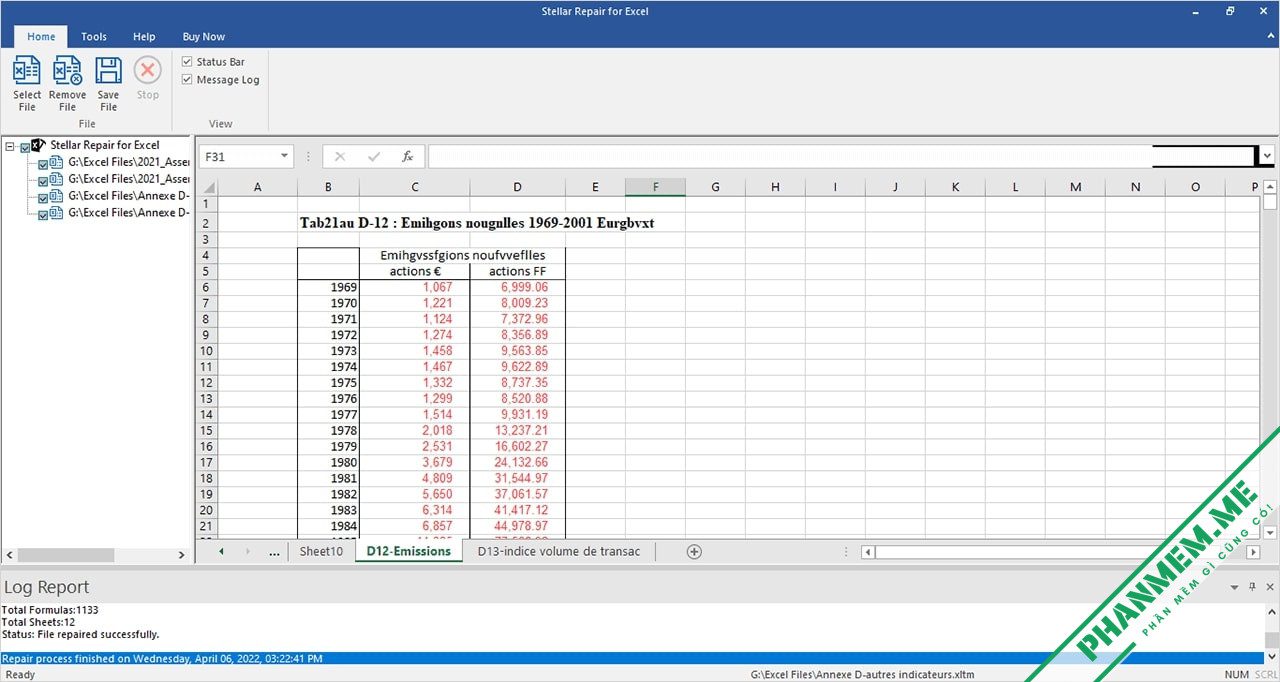The height and width of the screenshot is (682, 1280).
Task: Click the three-dot handle beside the name box
Action: [x=308, y=157]
